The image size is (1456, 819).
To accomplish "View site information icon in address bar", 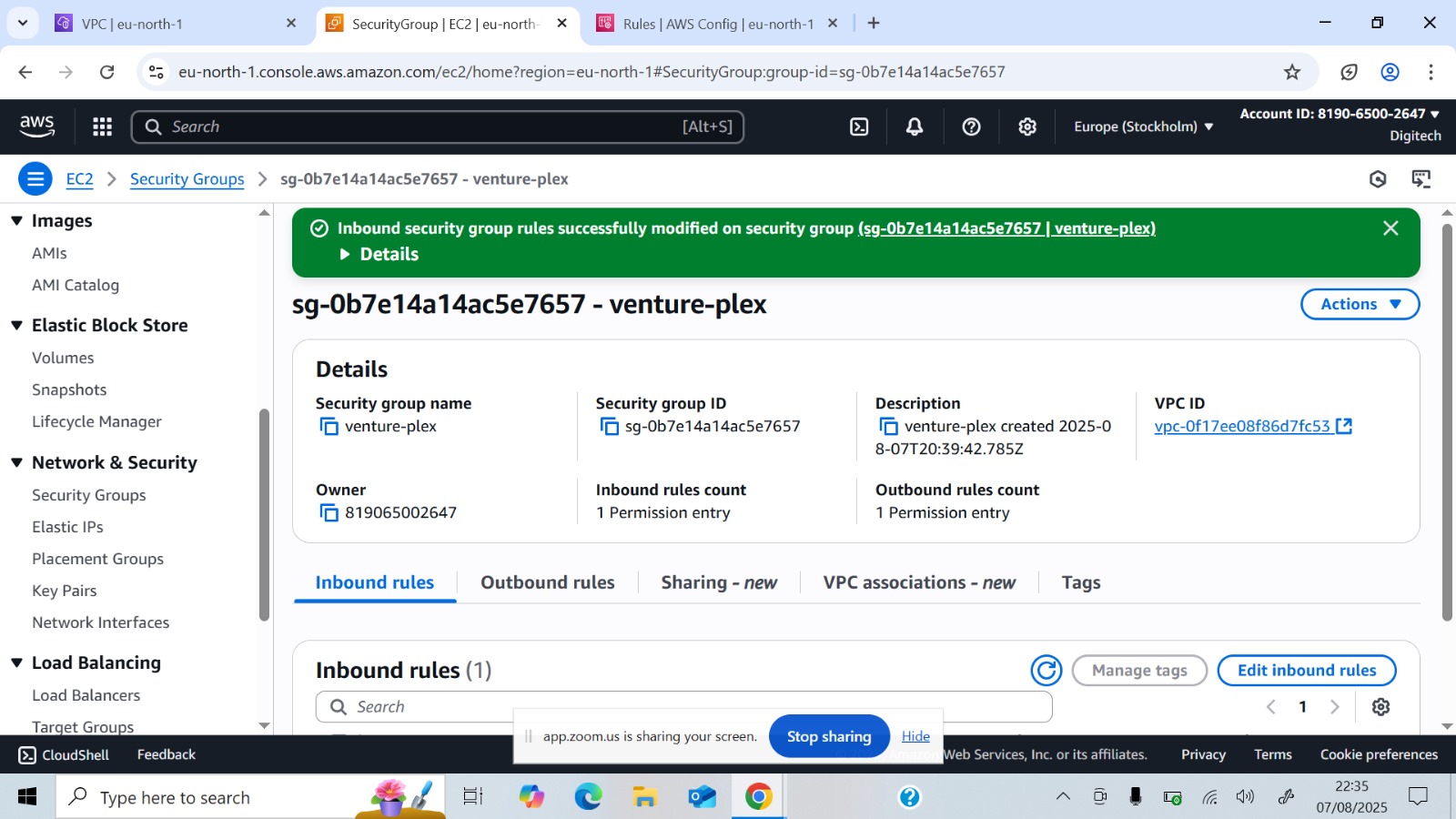I will tap(157, 72).
